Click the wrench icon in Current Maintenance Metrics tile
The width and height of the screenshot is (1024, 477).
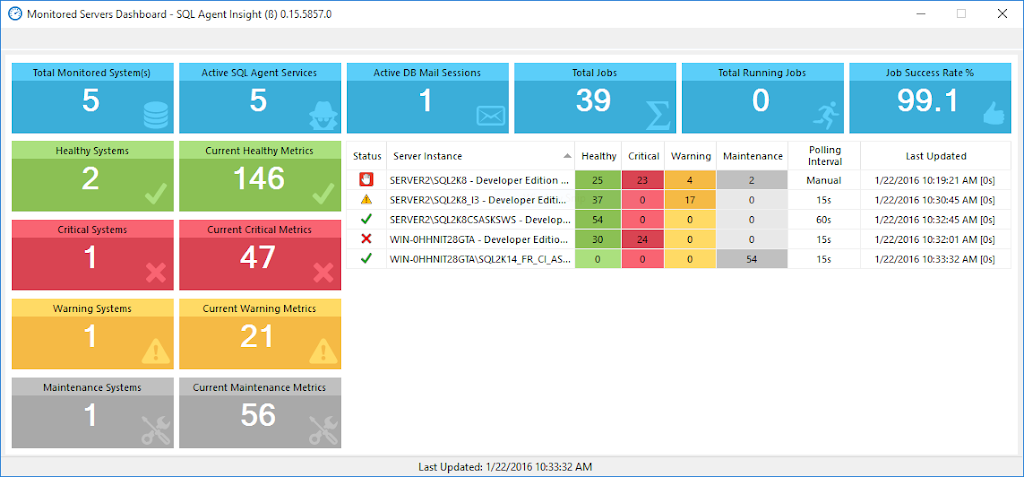(323, 430)
